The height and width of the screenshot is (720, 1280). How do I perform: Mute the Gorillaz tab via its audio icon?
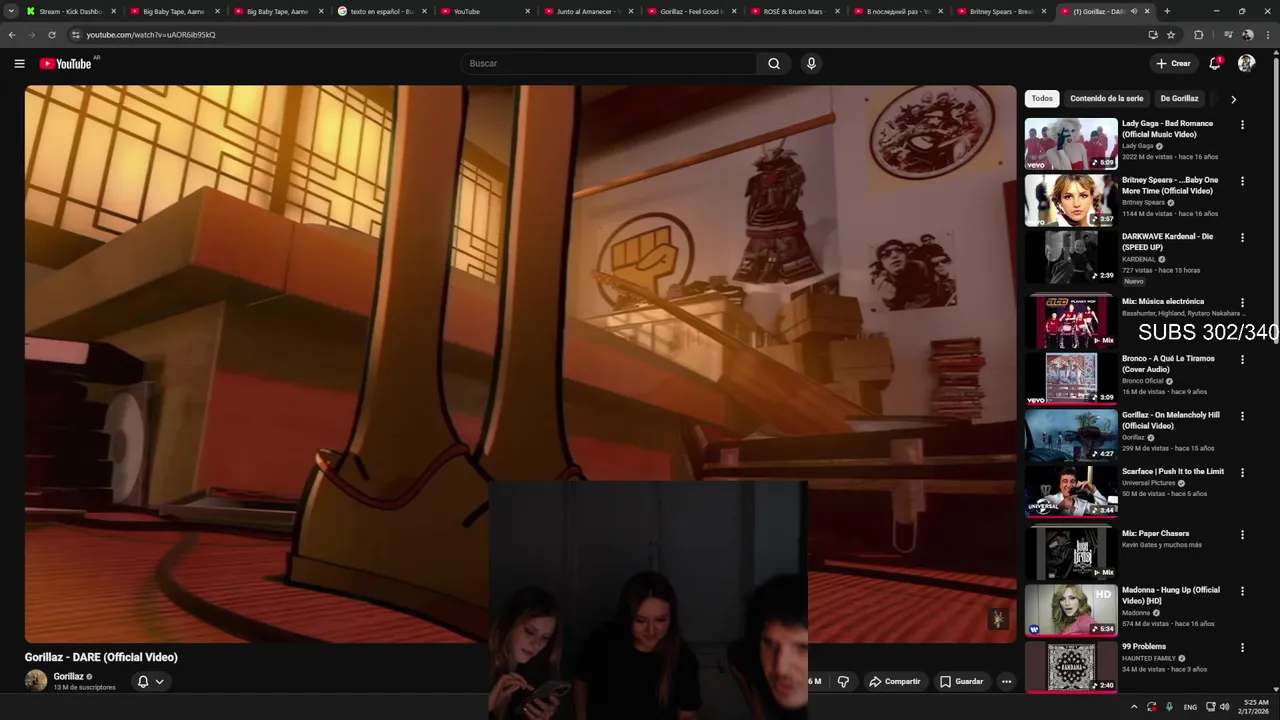(1133, 11)
